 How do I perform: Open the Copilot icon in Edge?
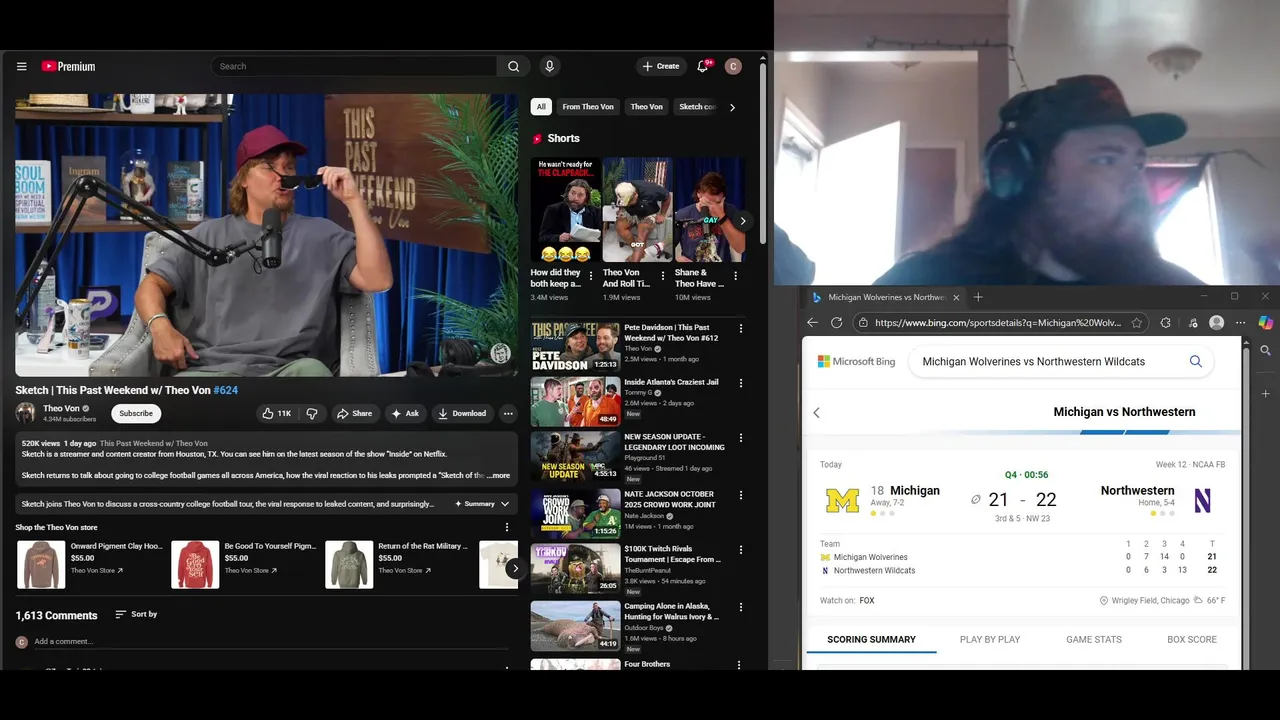click(x=1265, y=323)
